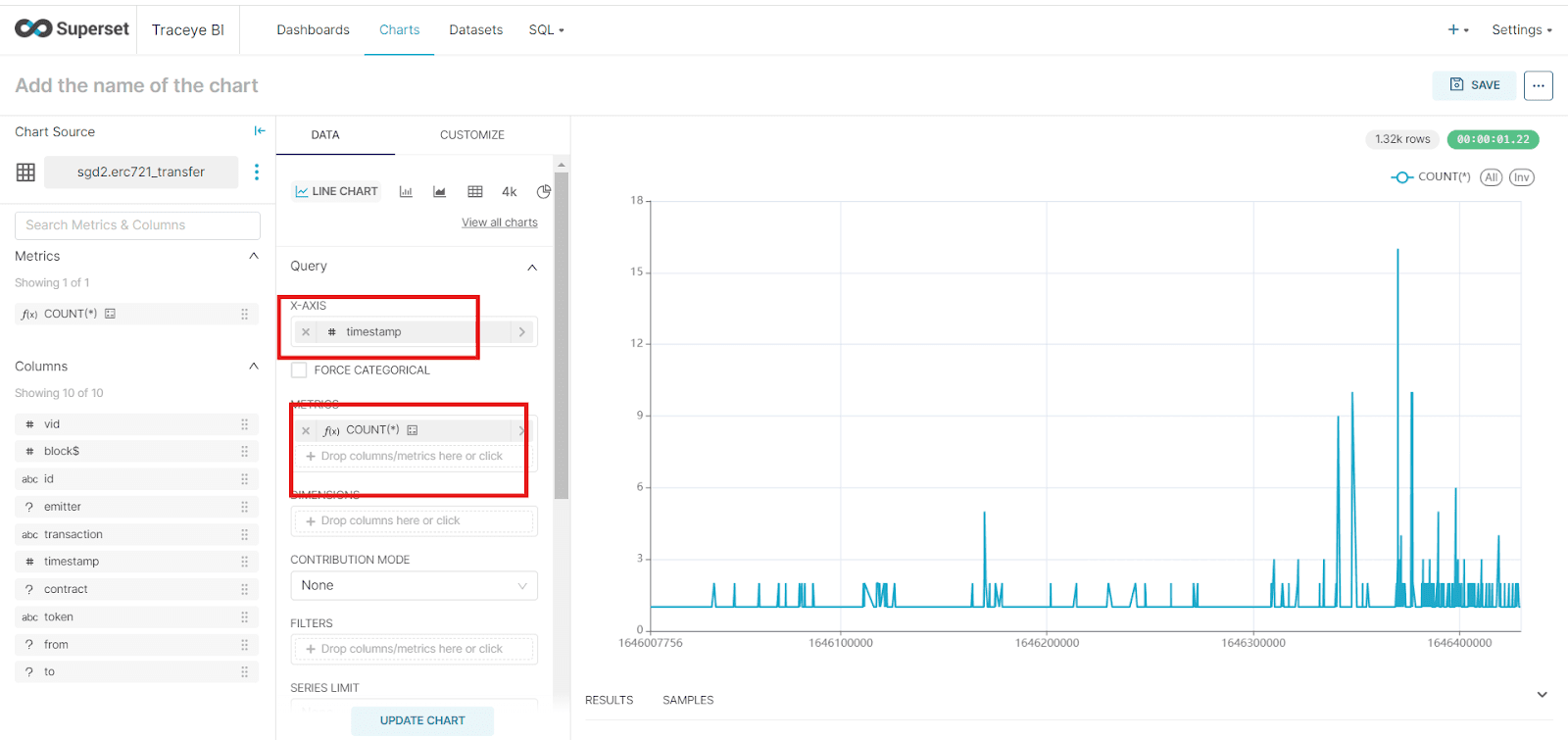1568x740 pixels.
Task: Click drag handle for token column
Action: [245, 617]
